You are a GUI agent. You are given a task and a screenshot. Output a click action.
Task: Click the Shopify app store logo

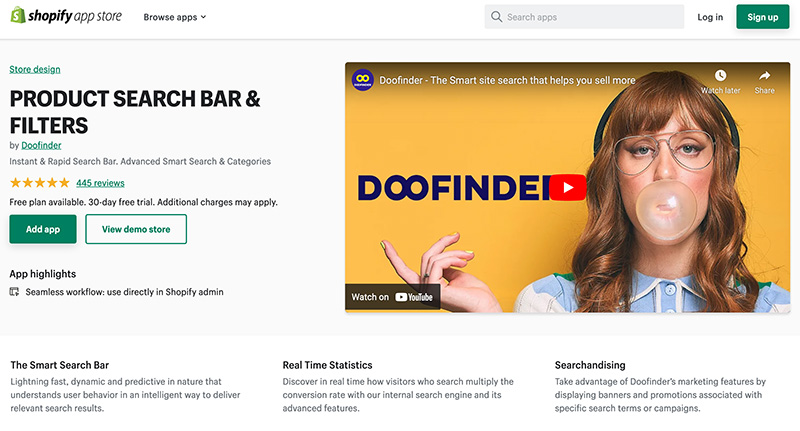(x=66, y=16)
